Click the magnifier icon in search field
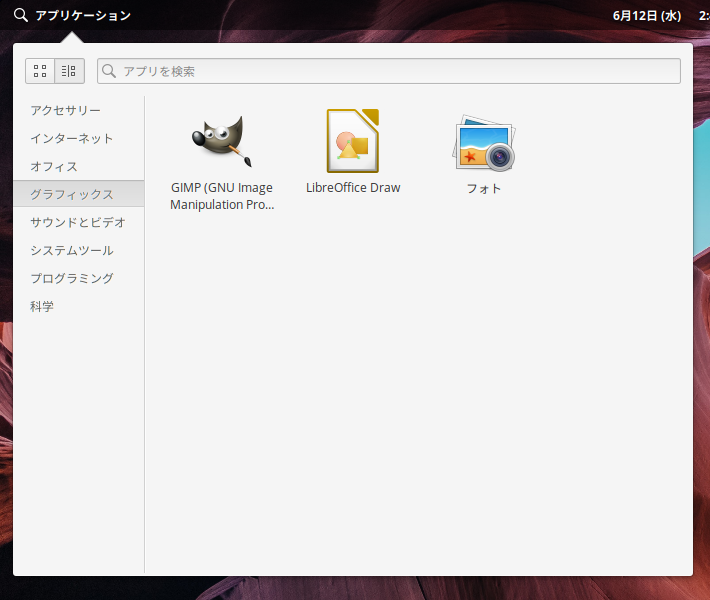 pyautogui.click(x=109, y=71)
